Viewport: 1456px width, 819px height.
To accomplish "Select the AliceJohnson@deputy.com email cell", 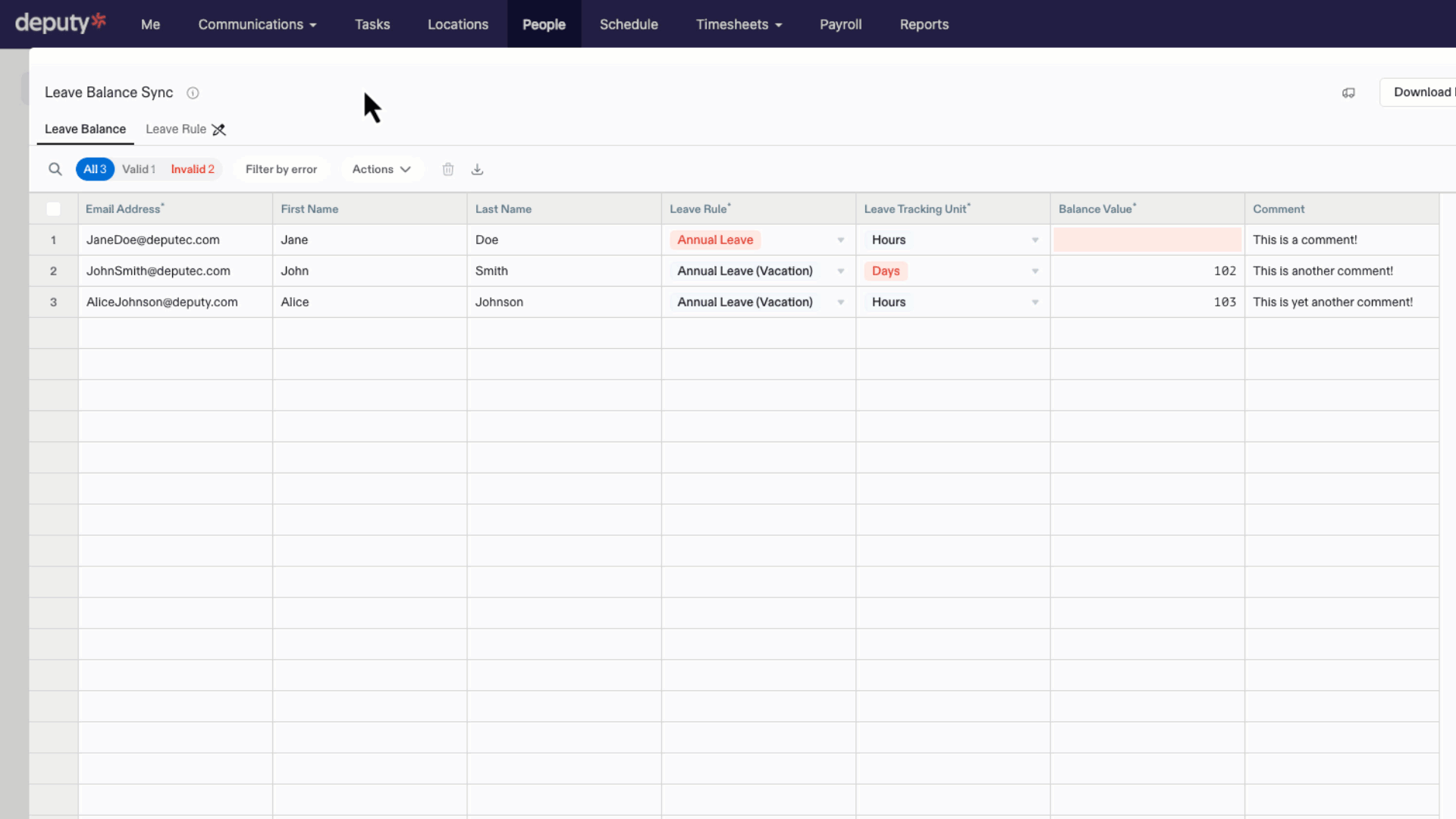I will pos(175,302).
